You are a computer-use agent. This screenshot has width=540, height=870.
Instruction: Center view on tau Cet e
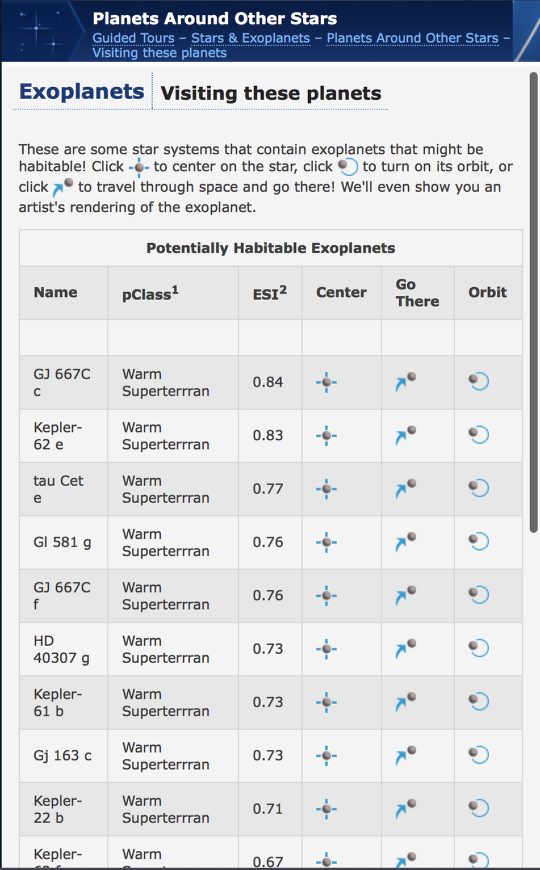pos(326,489)
